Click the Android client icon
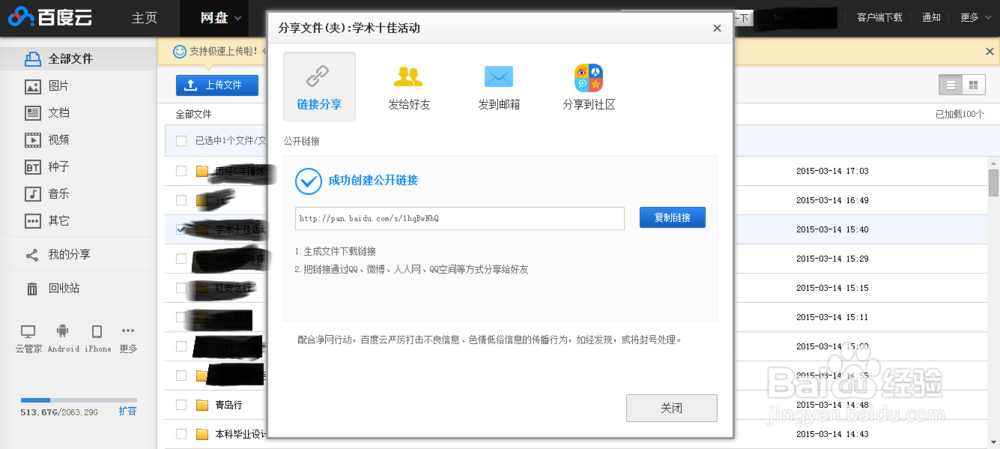The width and height of the screenshot is (1000, 449). [x=62, y=332]
